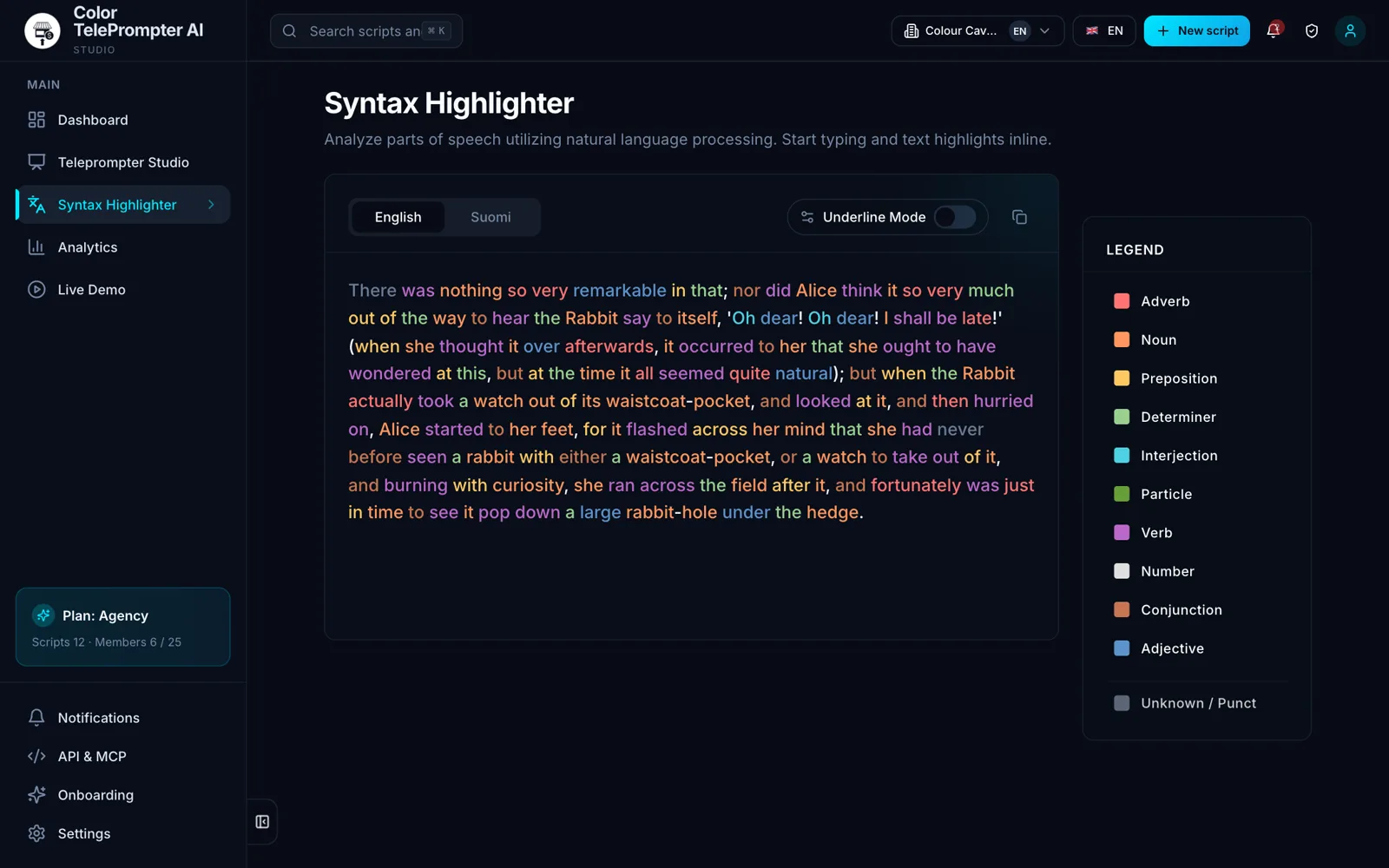The width and height of the screenshot is (1389, 868).
Task: Expand the Colour Cav workspace dropdown
Action: click(978, 31)
